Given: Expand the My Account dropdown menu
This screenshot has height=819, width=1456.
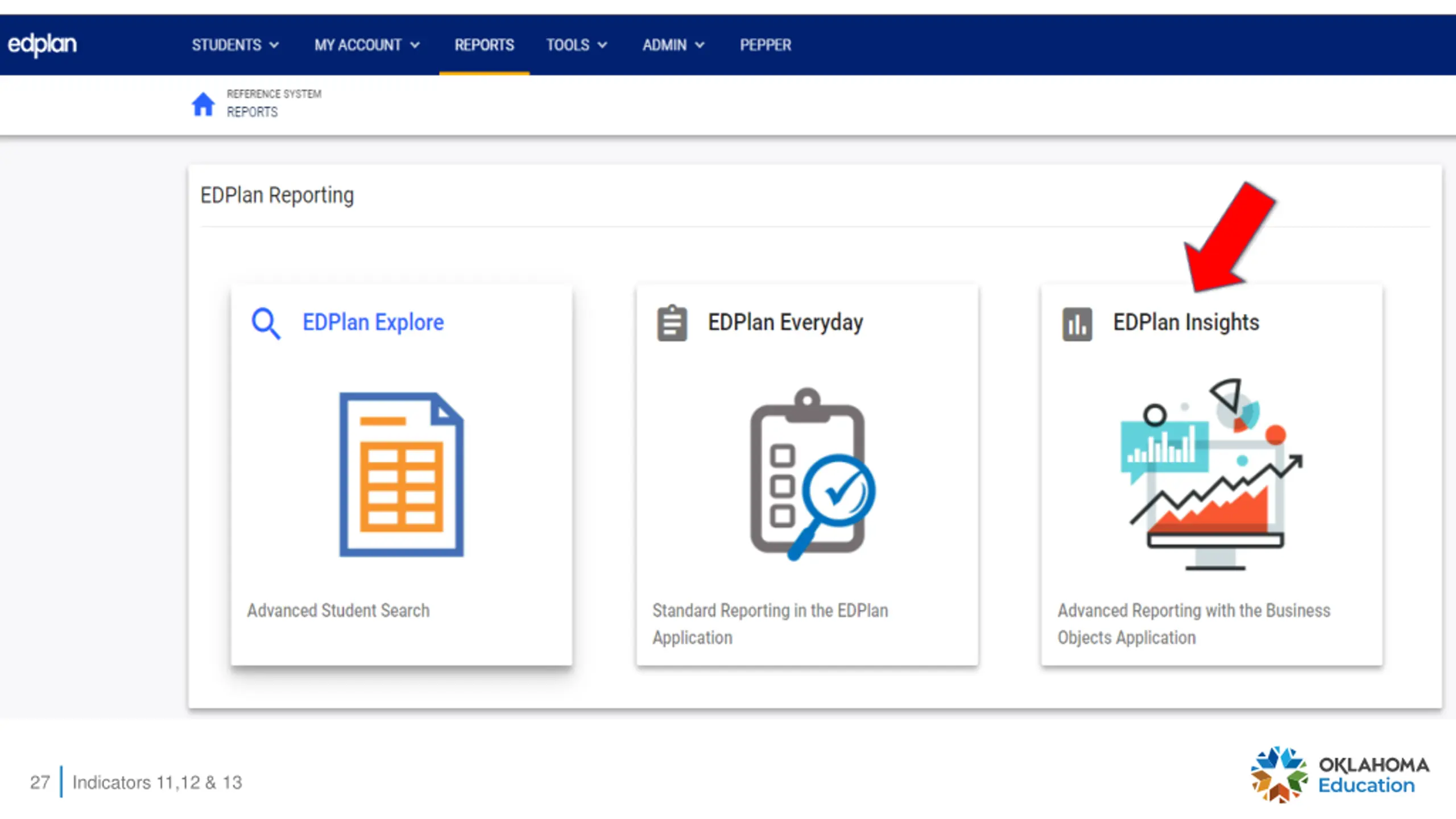Looking at the screenshot, I should [367, 45].
